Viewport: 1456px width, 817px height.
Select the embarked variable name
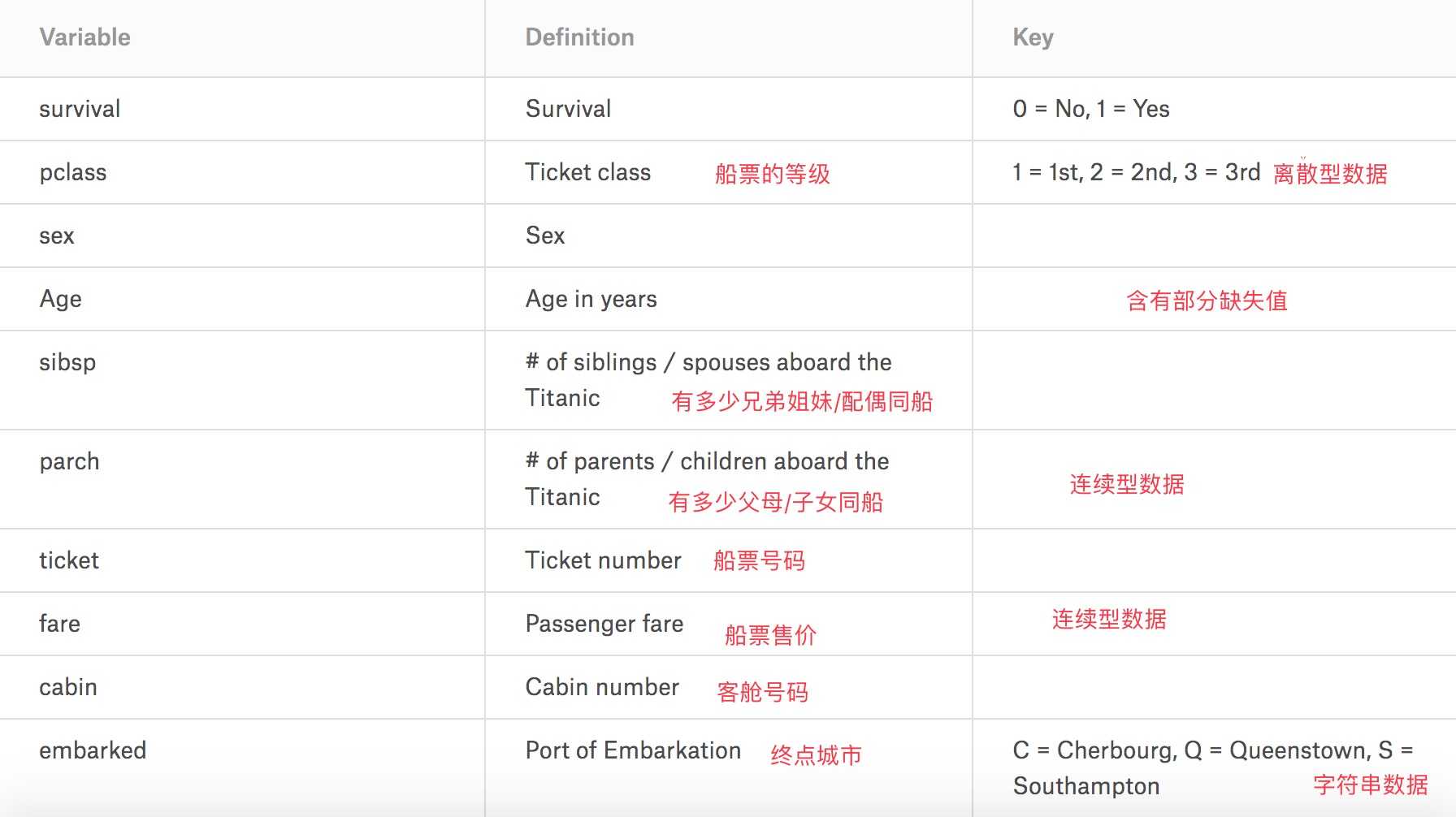pyautogui.click(x=93, y=750)
